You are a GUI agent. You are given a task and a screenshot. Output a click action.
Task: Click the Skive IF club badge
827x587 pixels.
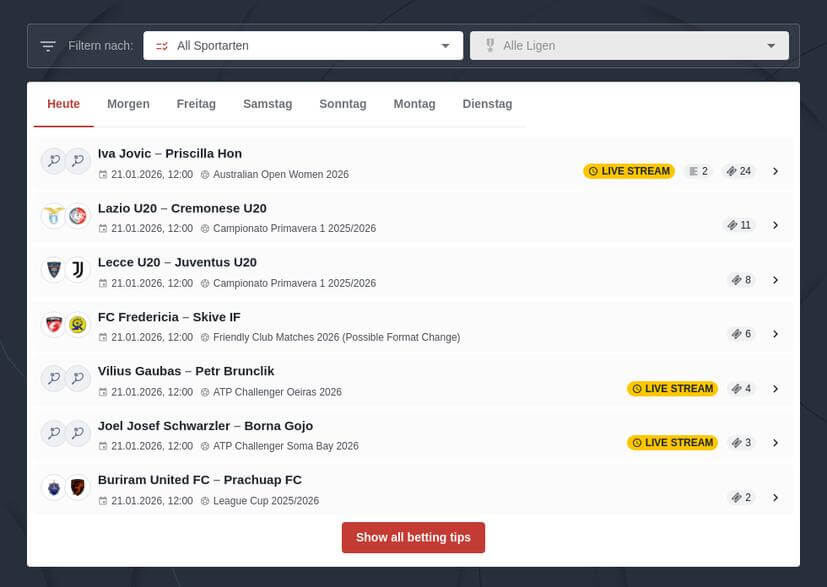pyautogui.click(x=77, y=324)
